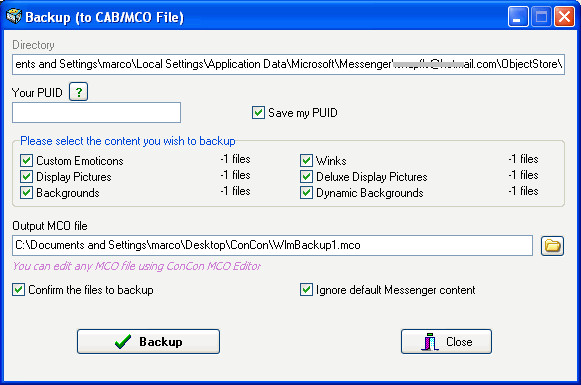Click into the Your PUID text field
This screenshot has width=581, height=385.
96,113
